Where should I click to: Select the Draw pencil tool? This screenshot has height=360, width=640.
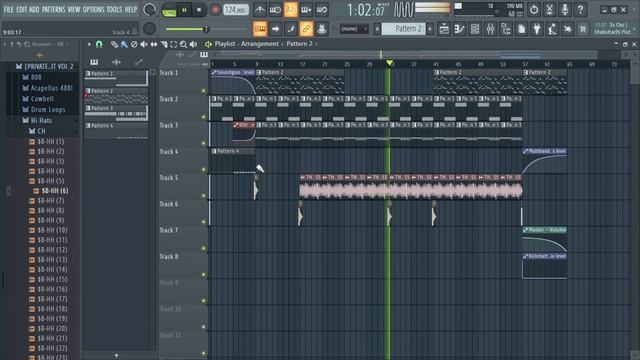(x=114, y=44)
